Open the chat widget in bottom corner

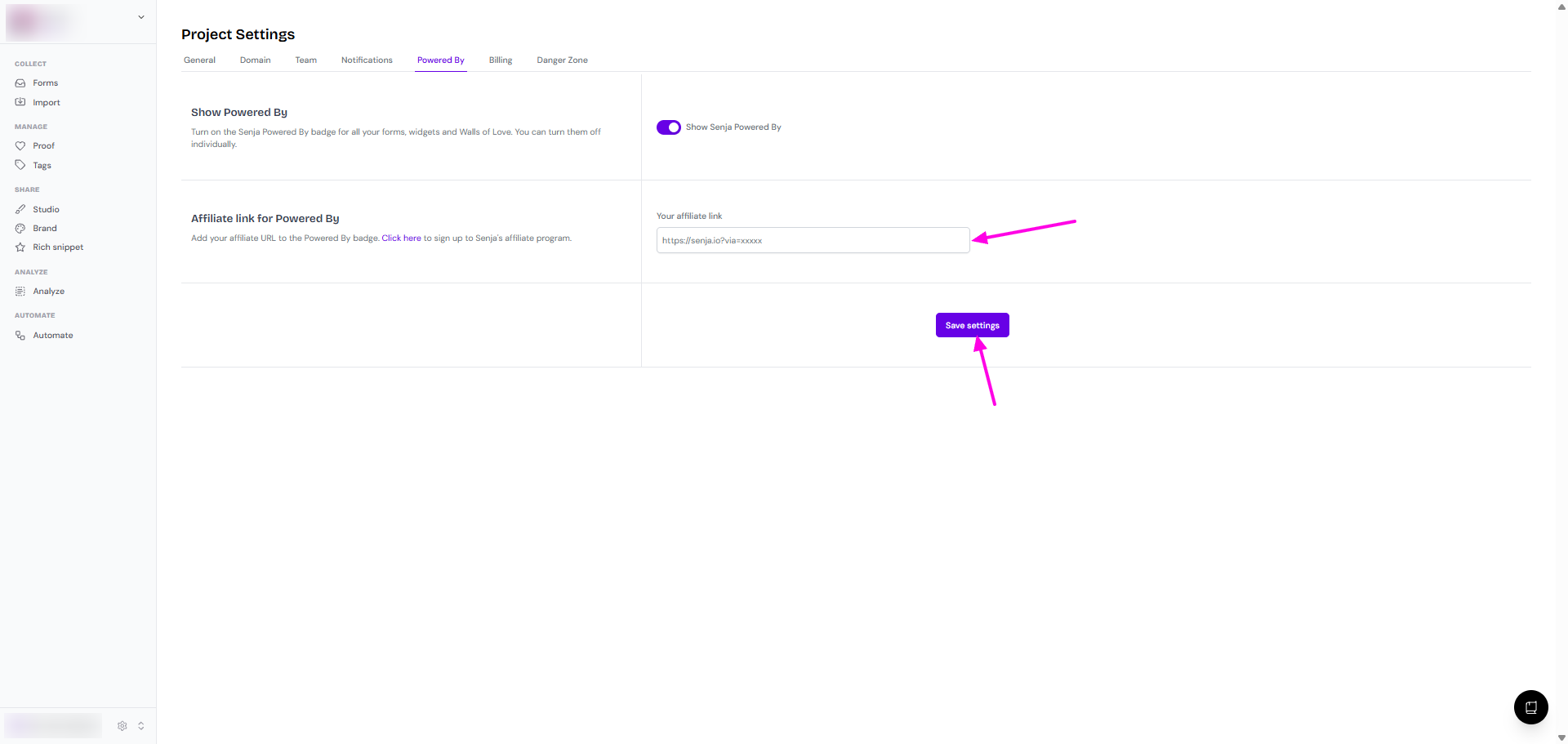(x=1530, y=707)
